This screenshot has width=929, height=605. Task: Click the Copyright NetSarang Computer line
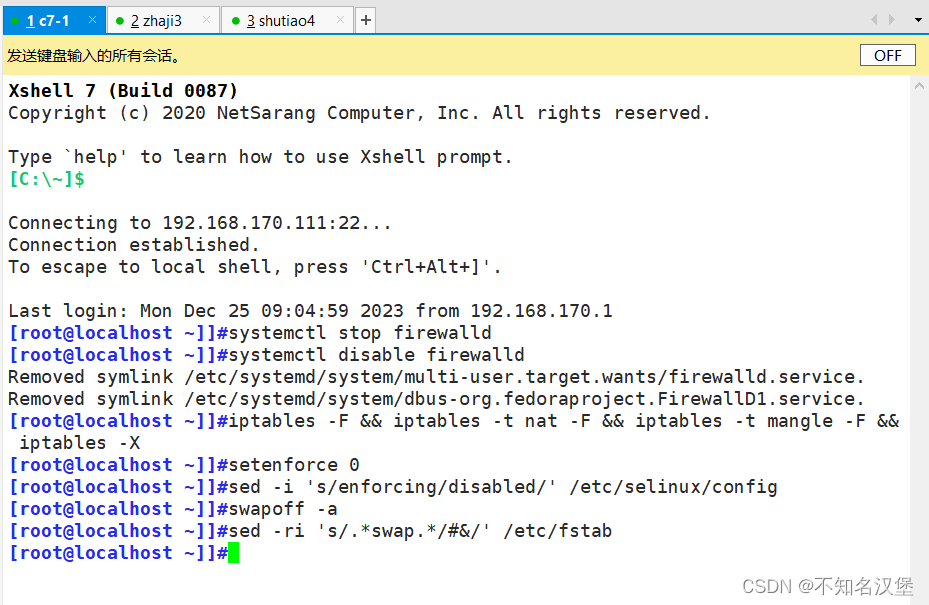[x=359, y=113]
